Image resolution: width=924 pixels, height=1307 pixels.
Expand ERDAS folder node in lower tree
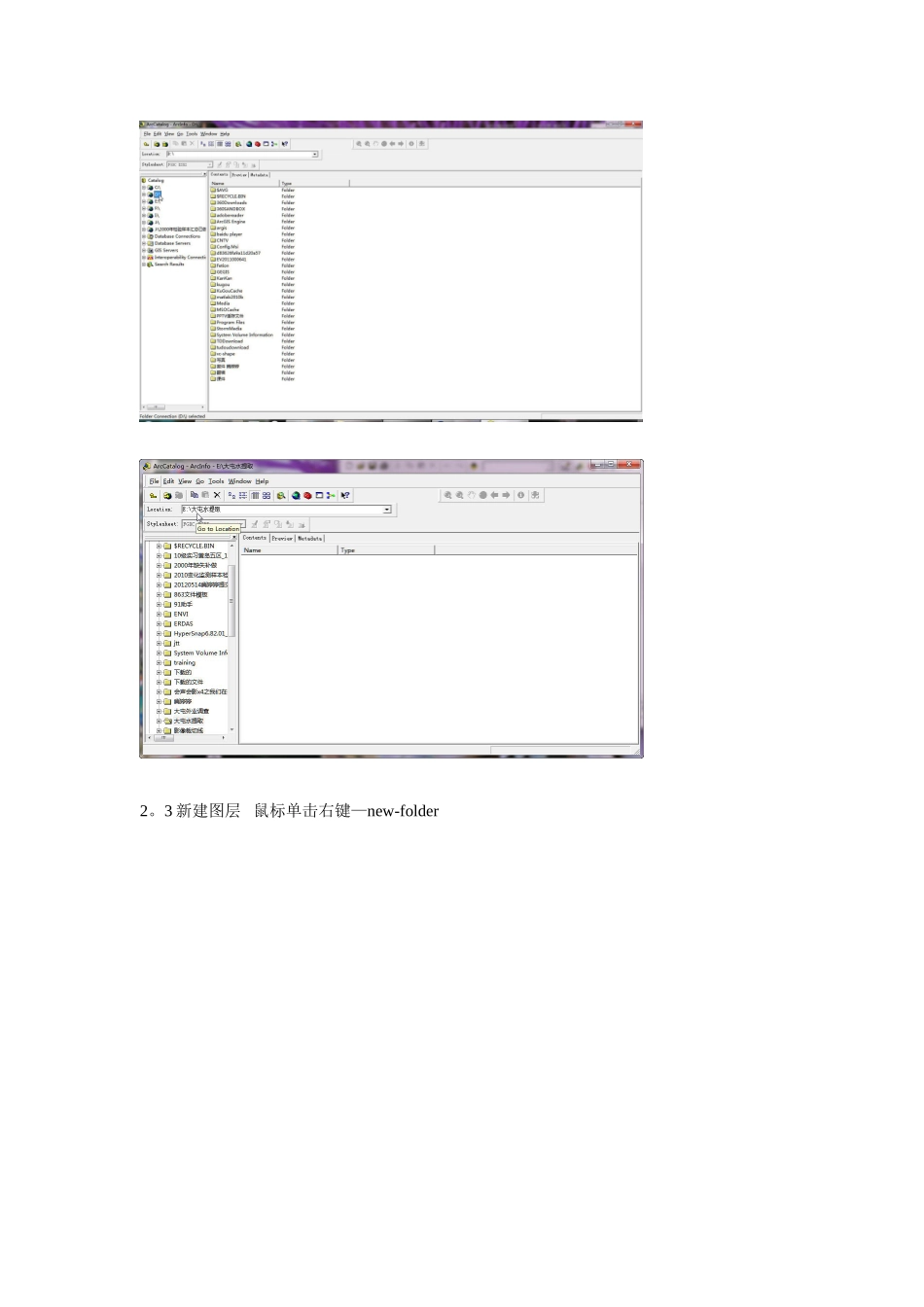click(159, 623)
